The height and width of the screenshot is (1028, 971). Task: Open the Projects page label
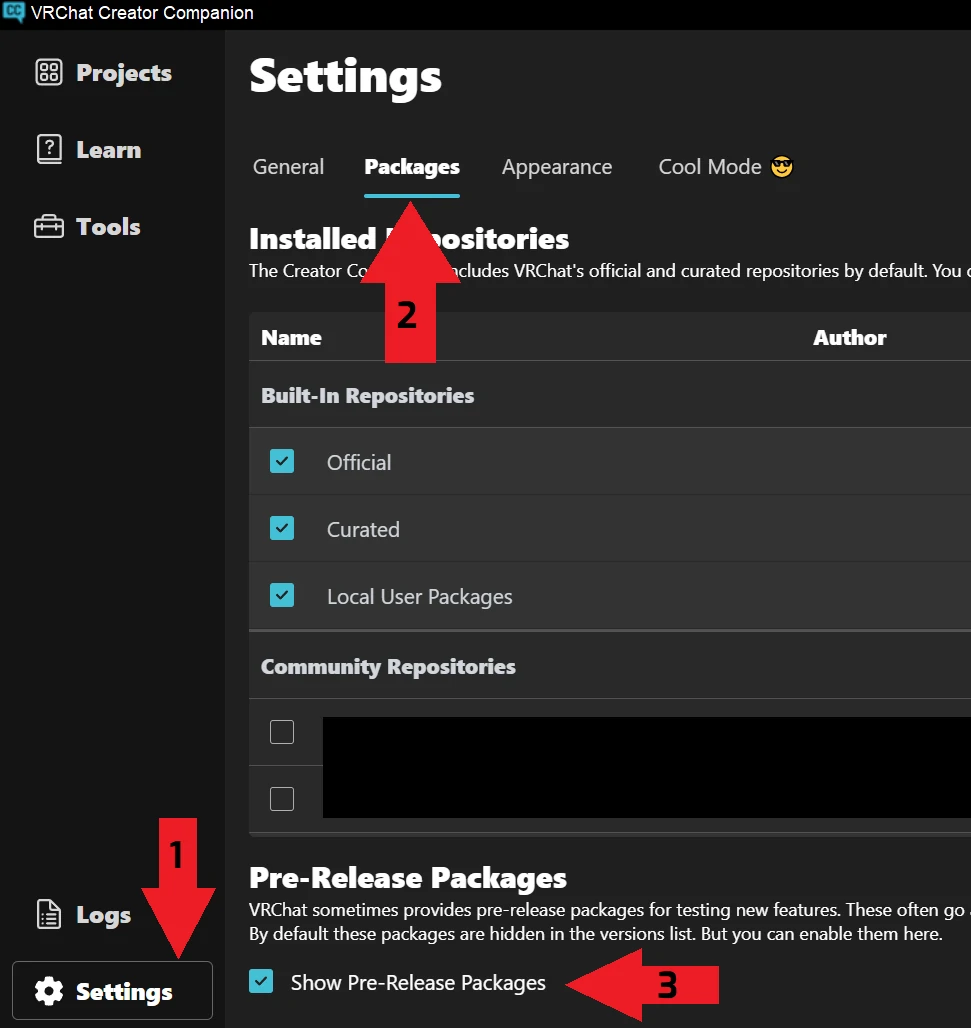124,73
